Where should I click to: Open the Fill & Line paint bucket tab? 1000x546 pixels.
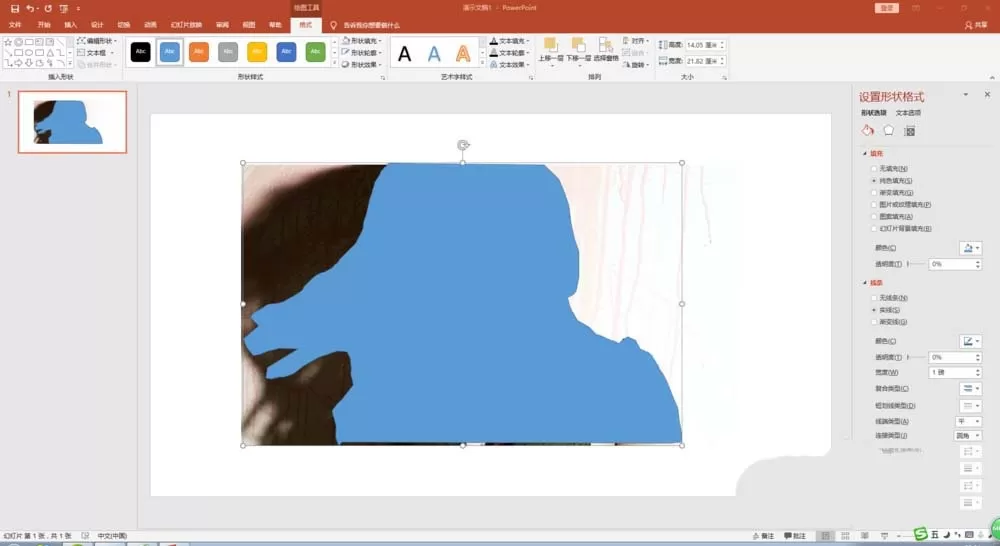tap(867, 131)
